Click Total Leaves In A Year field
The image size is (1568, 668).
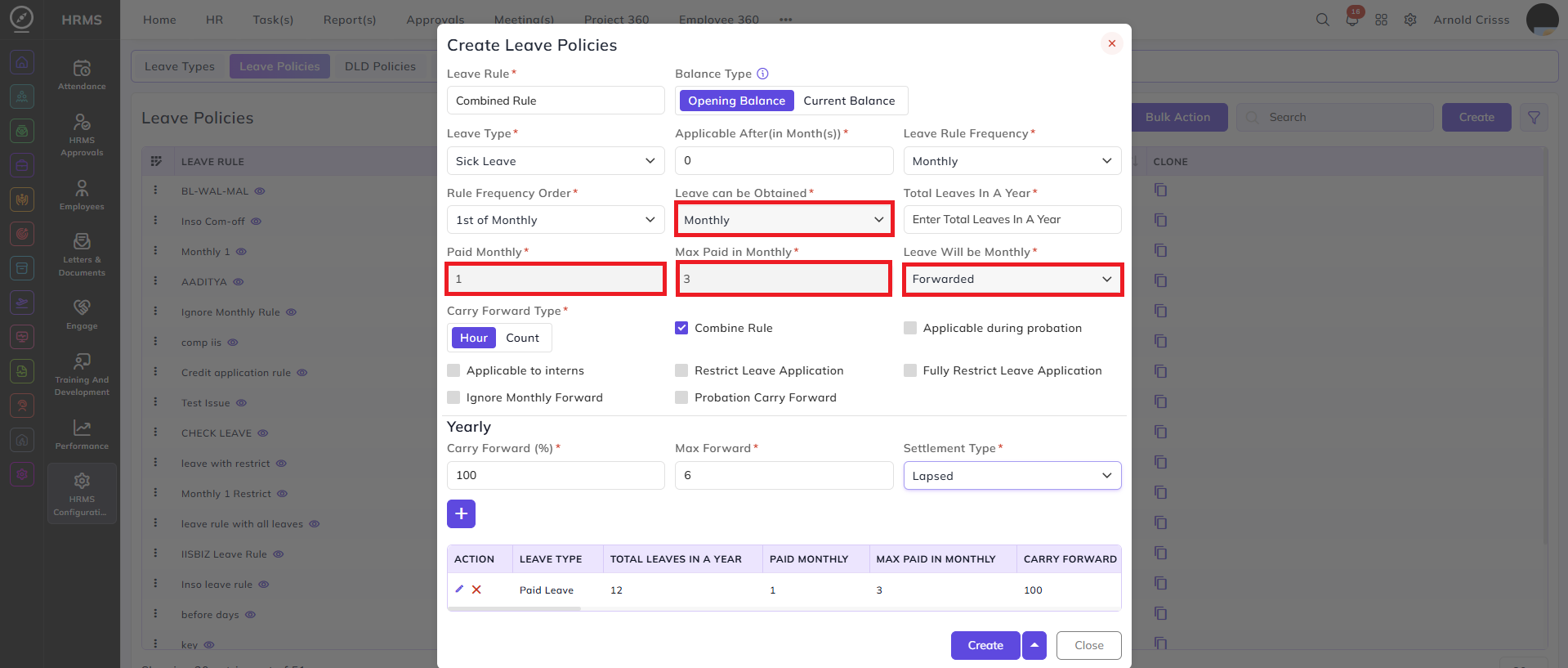[x=1012, y=219]
